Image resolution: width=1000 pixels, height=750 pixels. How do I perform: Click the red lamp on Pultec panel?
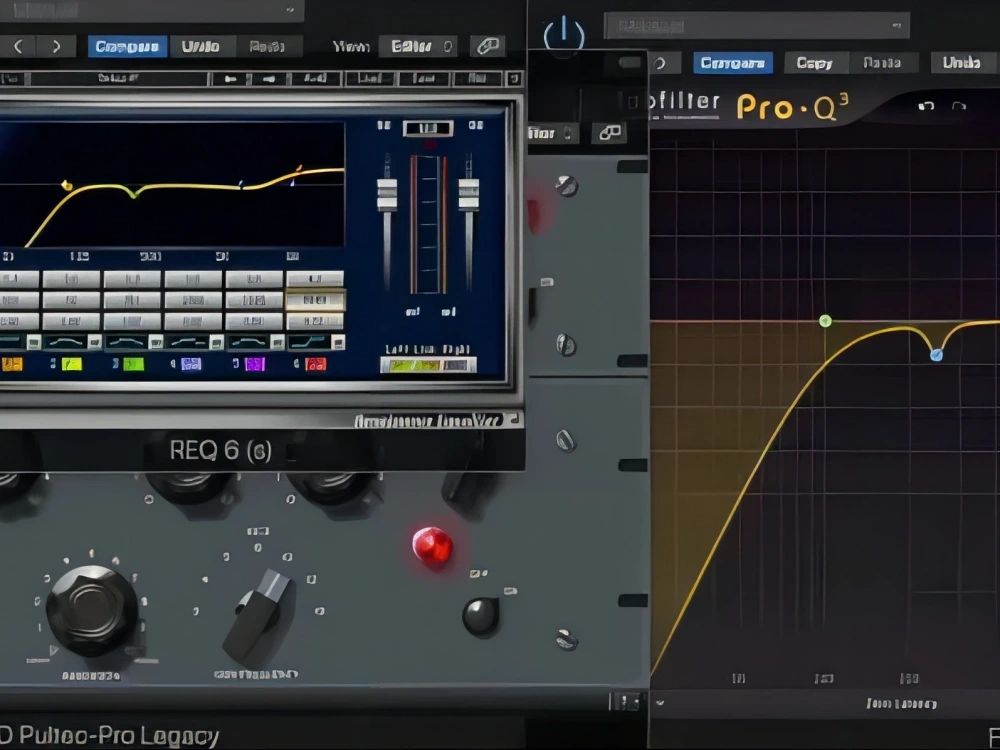(432, 547)
